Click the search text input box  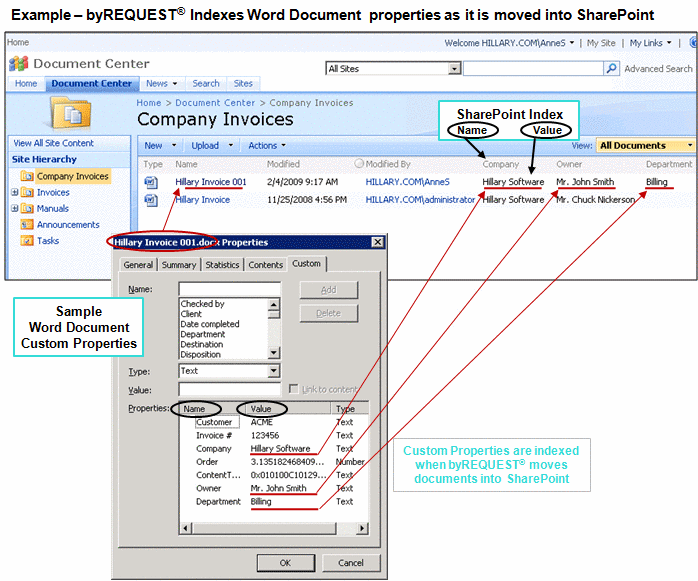pyautogui.click(x=533, y=69)
